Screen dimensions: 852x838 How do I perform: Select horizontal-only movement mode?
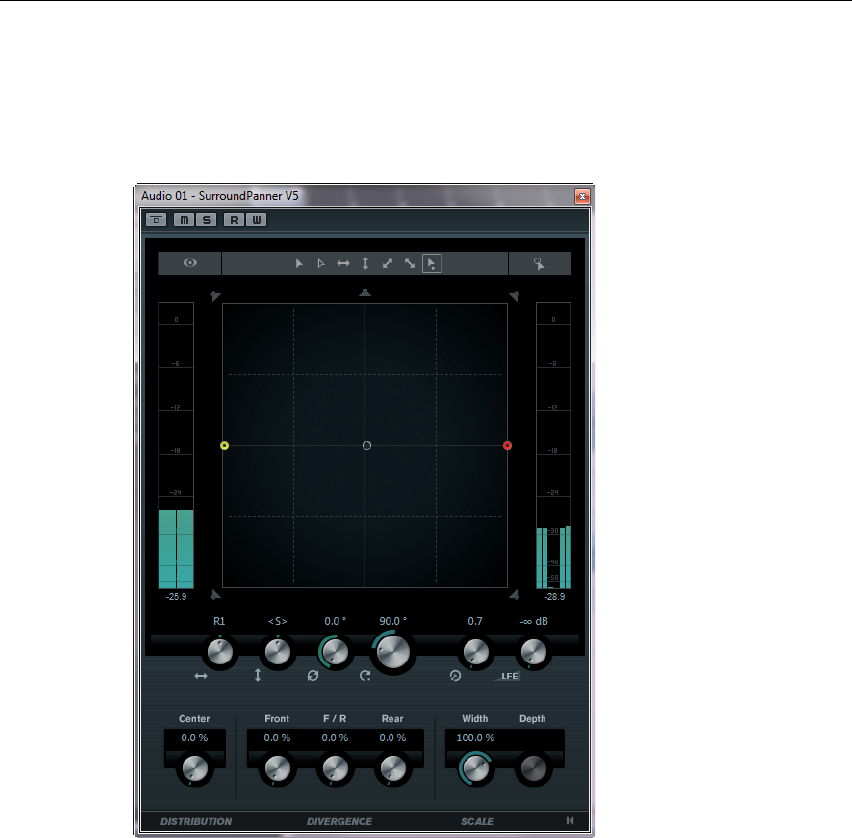click(x=343, y=264)
